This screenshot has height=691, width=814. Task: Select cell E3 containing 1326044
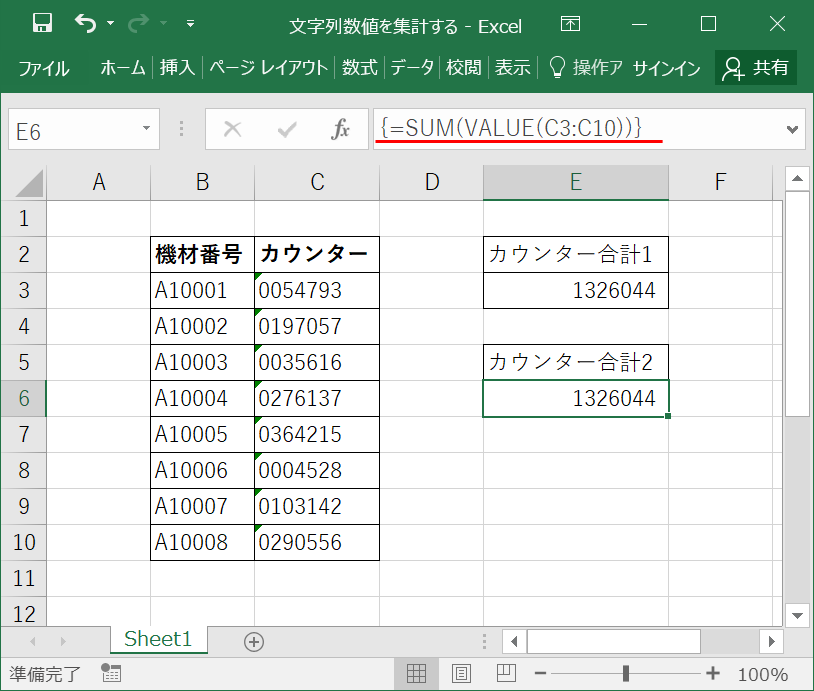click(575, 291)
